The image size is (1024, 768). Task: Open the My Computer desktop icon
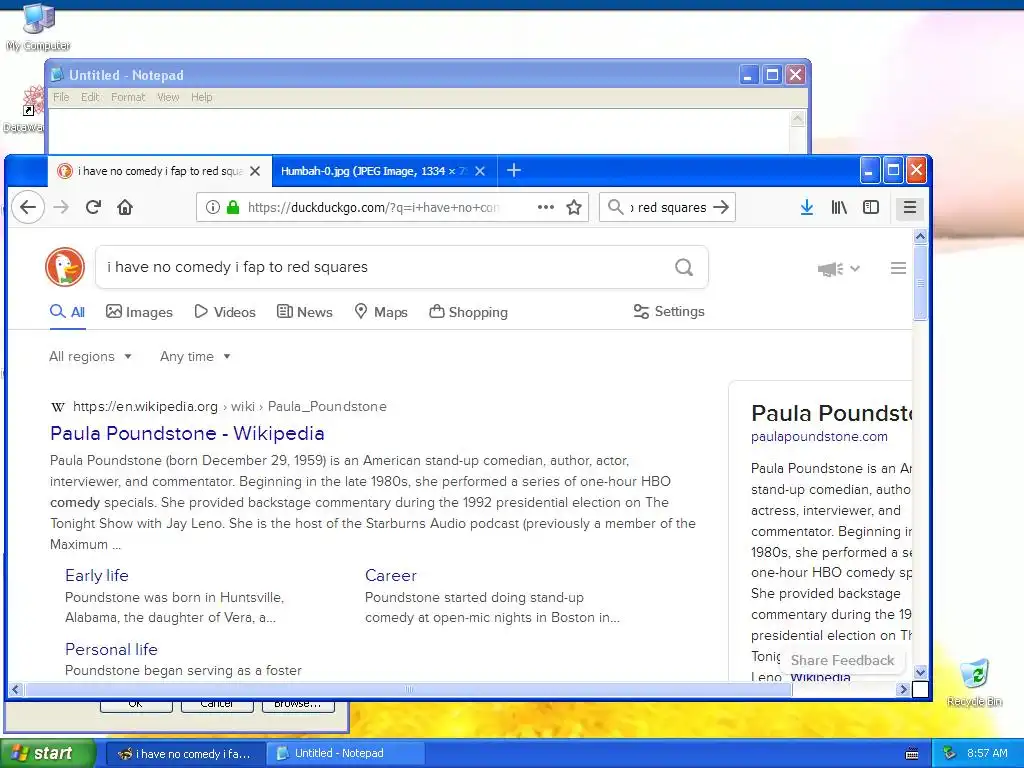[38, 27]
